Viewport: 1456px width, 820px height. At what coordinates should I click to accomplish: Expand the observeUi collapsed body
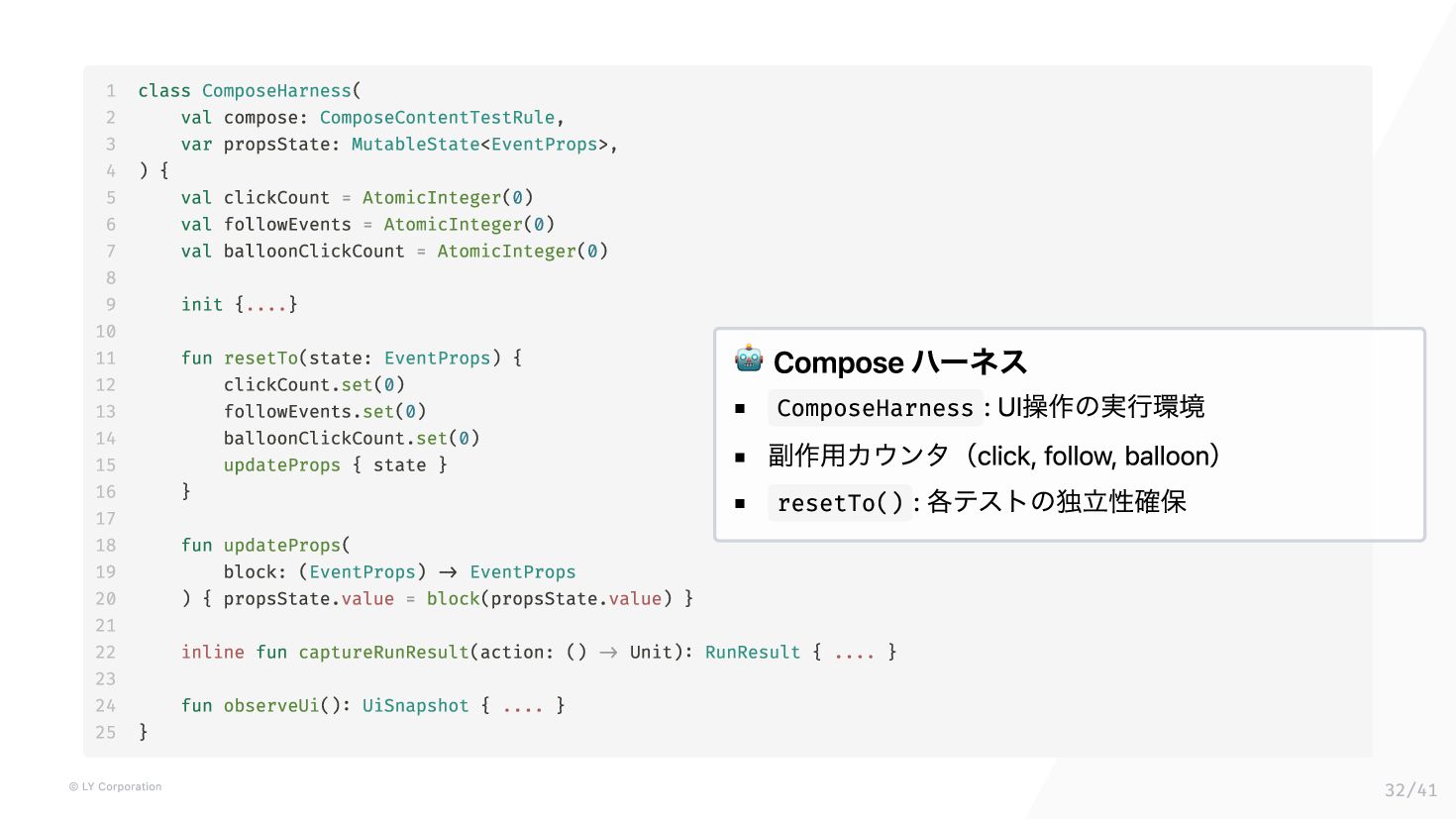[523, 706]
